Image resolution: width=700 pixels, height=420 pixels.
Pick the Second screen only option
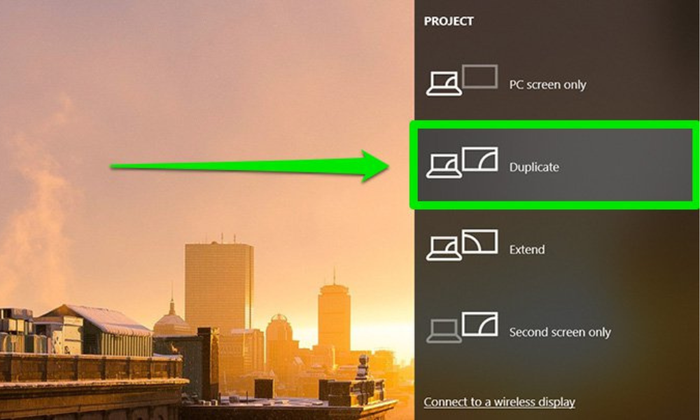pos(557,331)
